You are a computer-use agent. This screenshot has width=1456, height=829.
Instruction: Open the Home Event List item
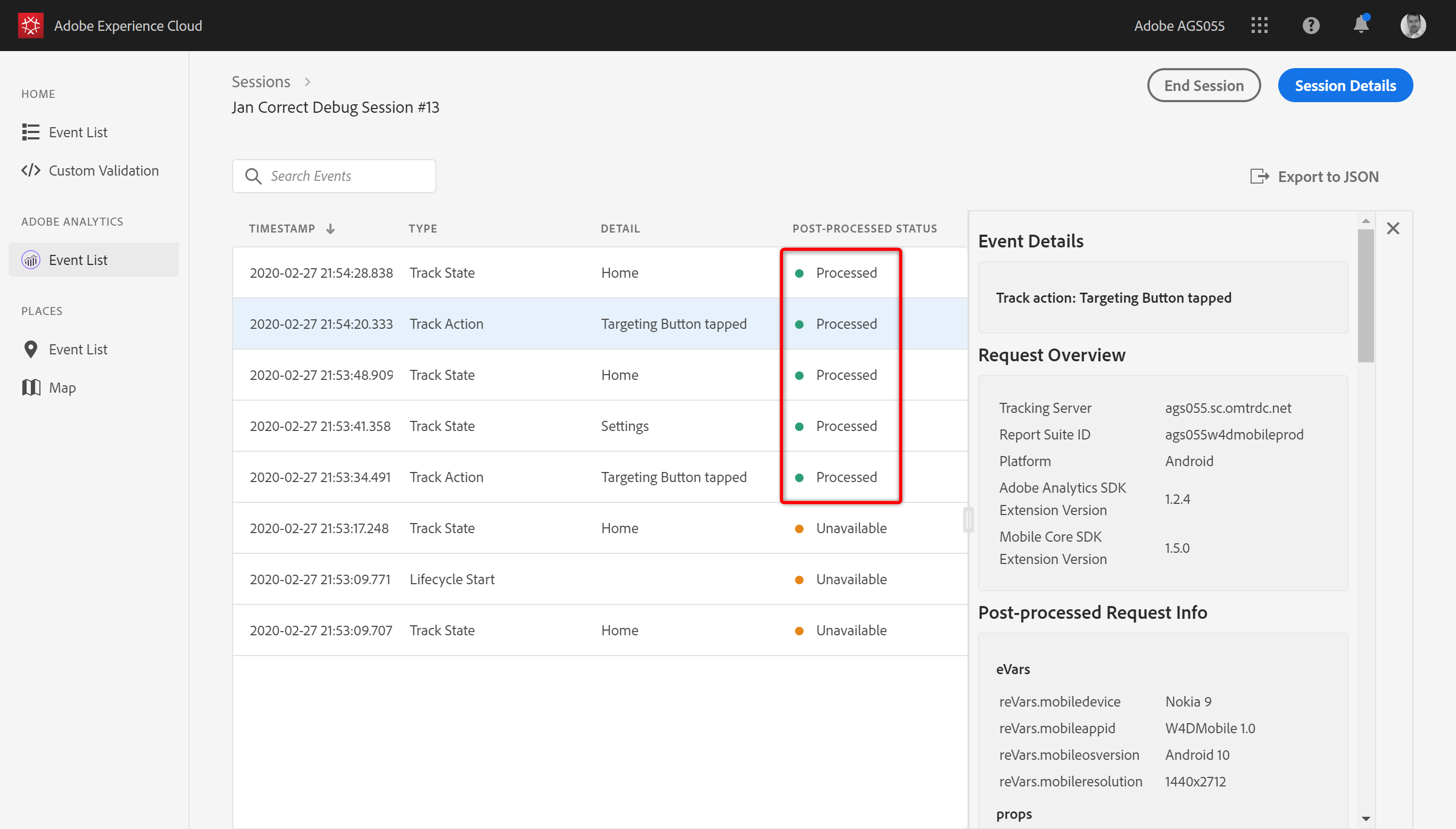(78, 132)
